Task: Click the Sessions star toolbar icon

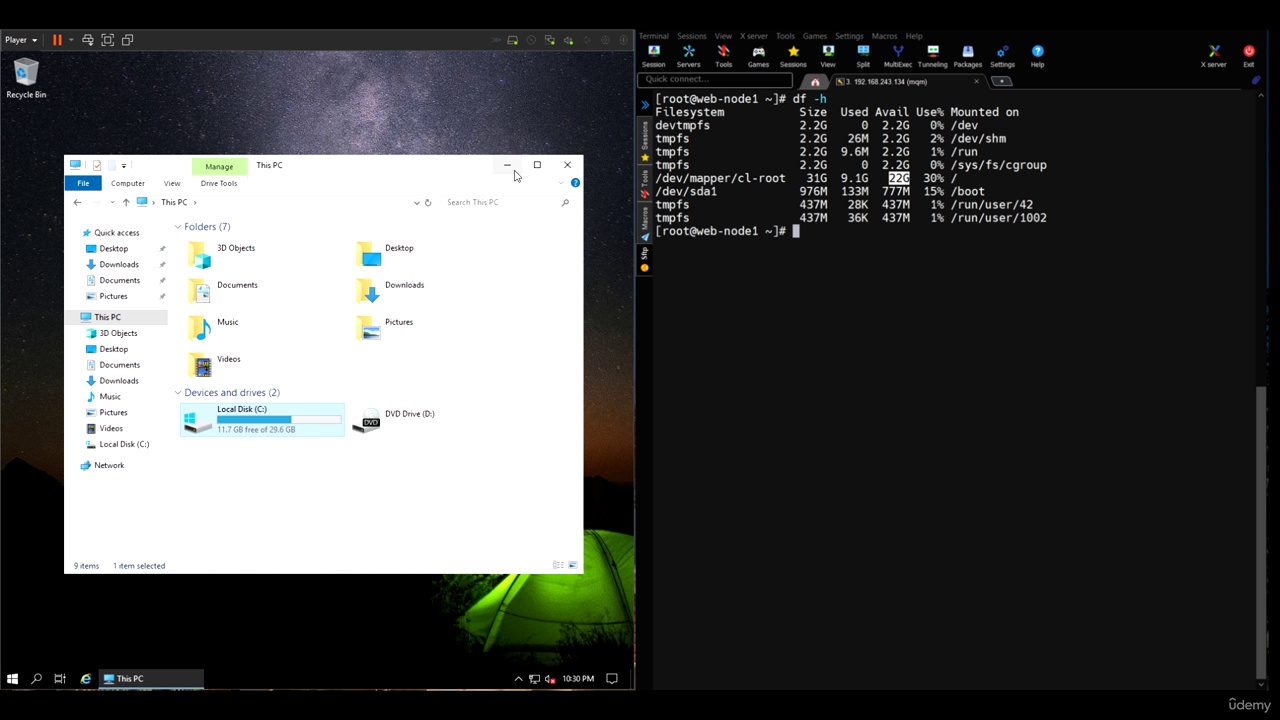Action: pyautogui.click(x=793, y=56)
